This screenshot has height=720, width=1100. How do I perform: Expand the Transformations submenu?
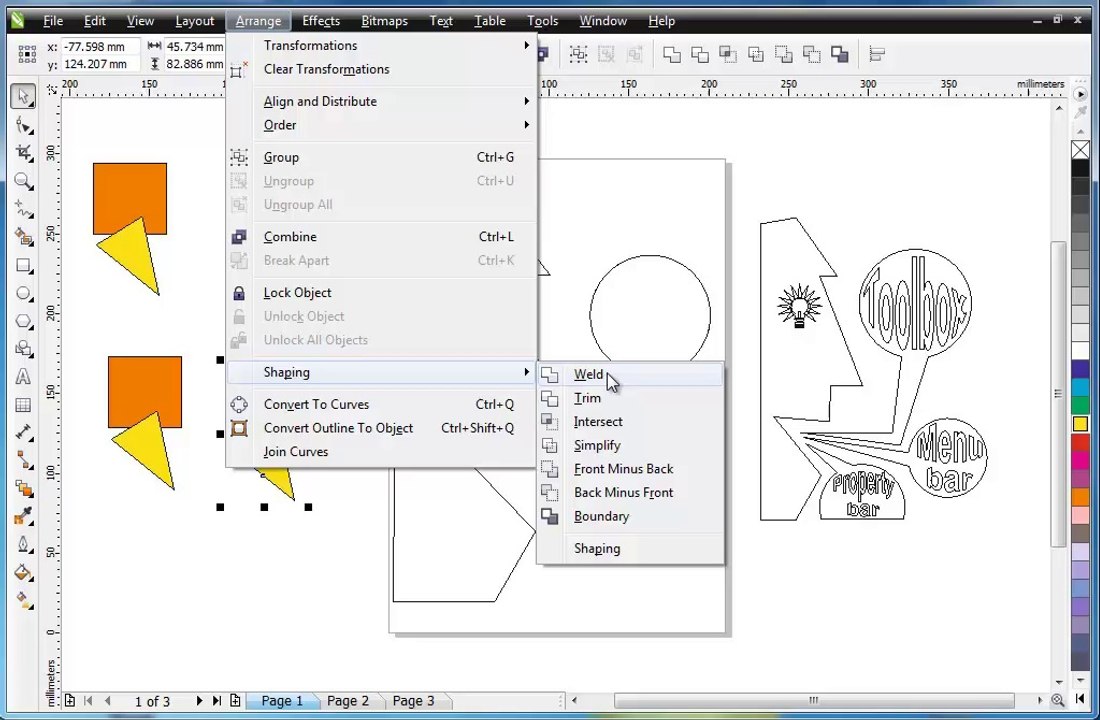tap(382, 46)
